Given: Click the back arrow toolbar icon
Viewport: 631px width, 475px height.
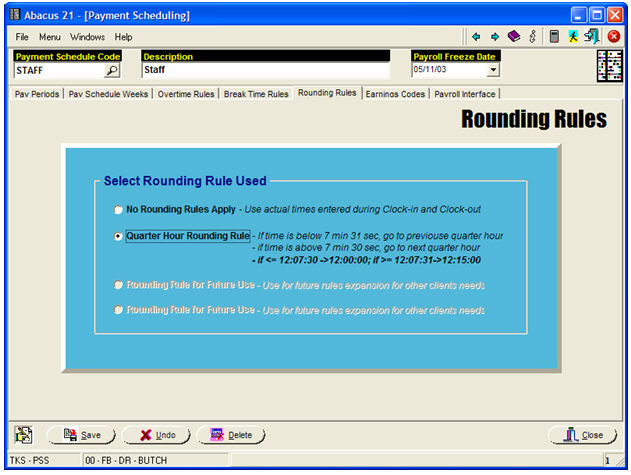Looking at the screenshot, I should [x=477, y=37].
